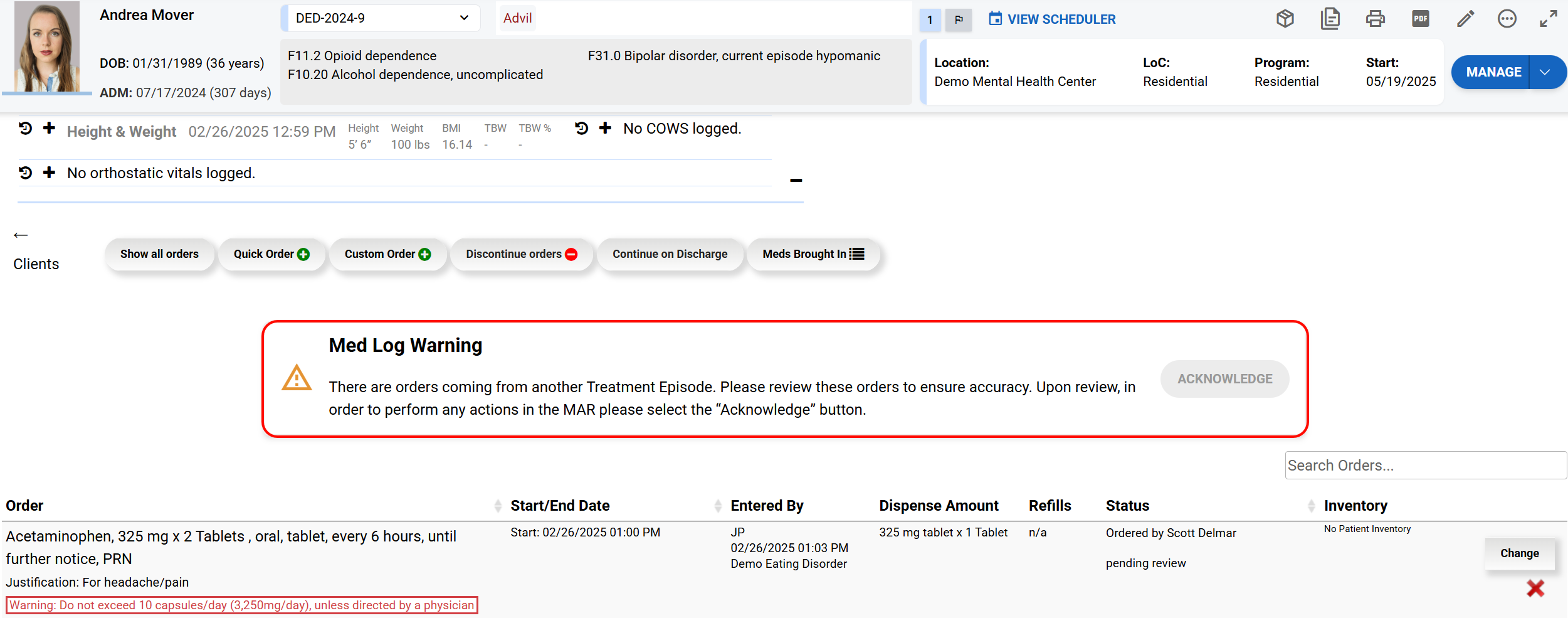
Task: Click the pencil edit icon
Action: coord(1465,19)
